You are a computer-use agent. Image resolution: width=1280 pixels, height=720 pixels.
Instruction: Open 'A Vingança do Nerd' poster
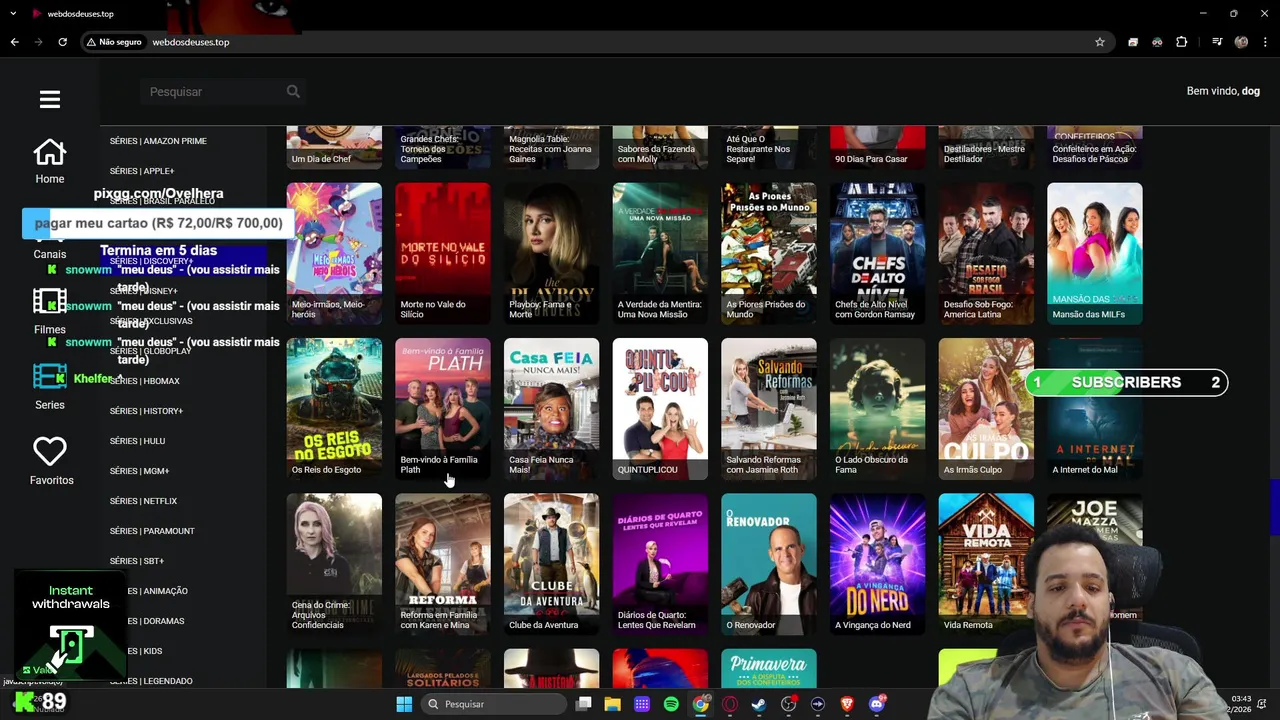pos(877,564)
